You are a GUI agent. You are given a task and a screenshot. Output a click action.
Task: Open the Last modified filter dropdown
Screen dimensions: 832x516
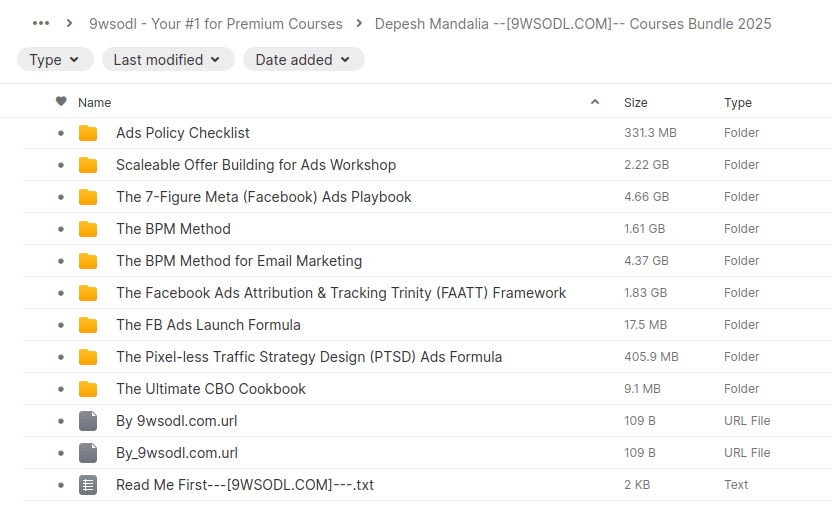click(x=168, y=60)
